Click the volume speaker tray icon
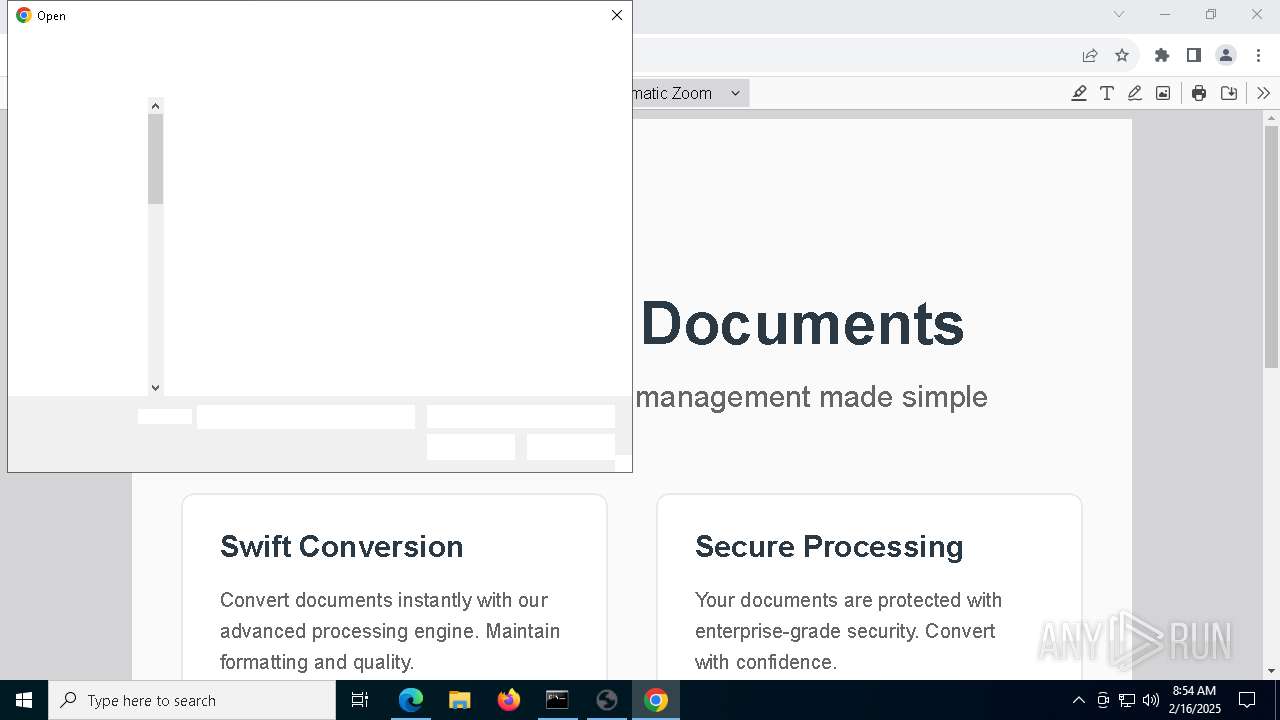 coord(1151,700)
